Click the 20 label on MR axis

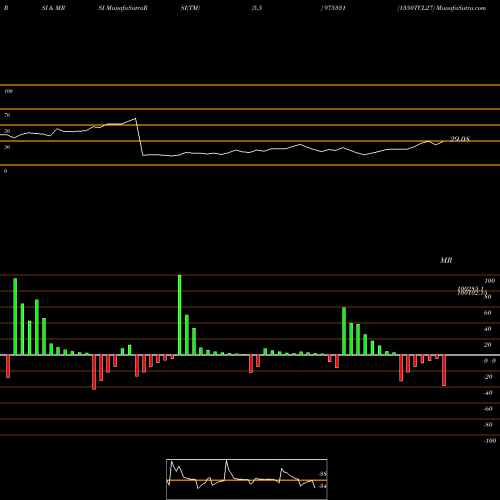488,345
